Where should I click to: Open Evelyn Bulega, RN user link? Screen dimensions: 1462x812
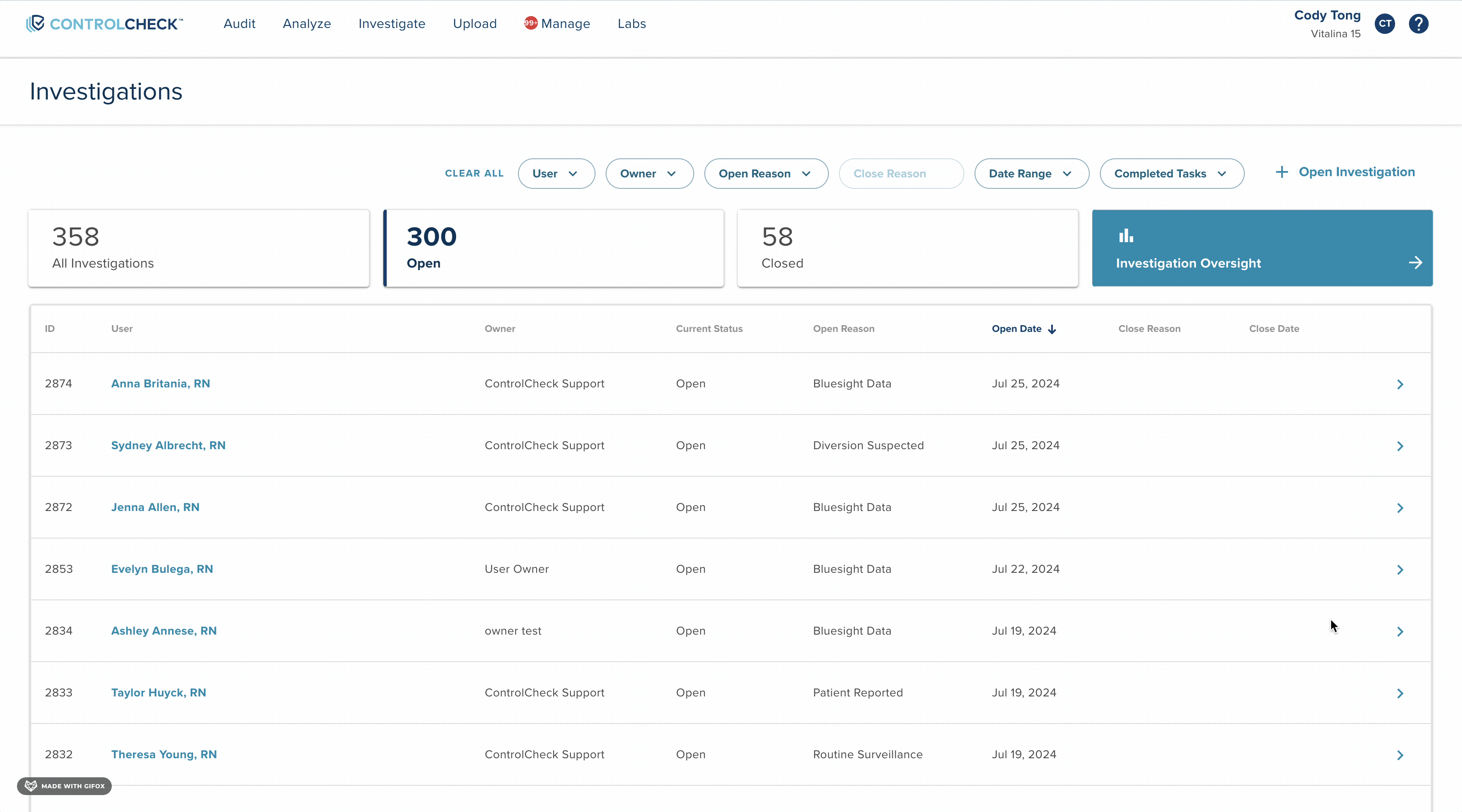click(162, 569)
